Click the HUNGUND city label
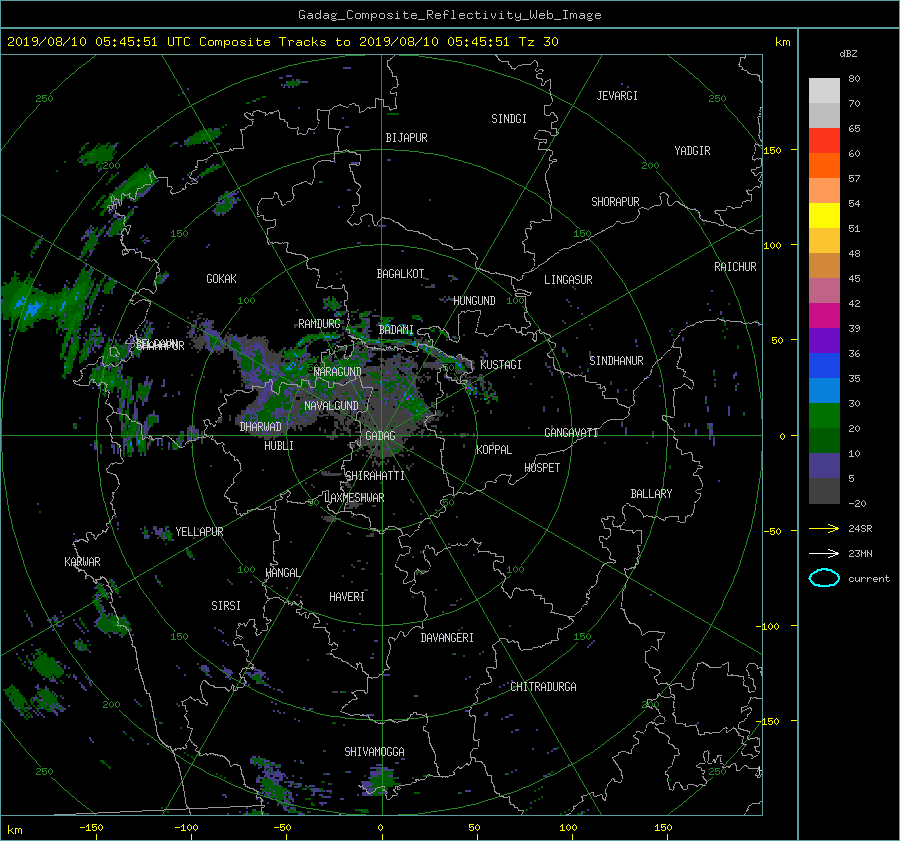This screenshot has width=900, height=841. click(474, 301)
